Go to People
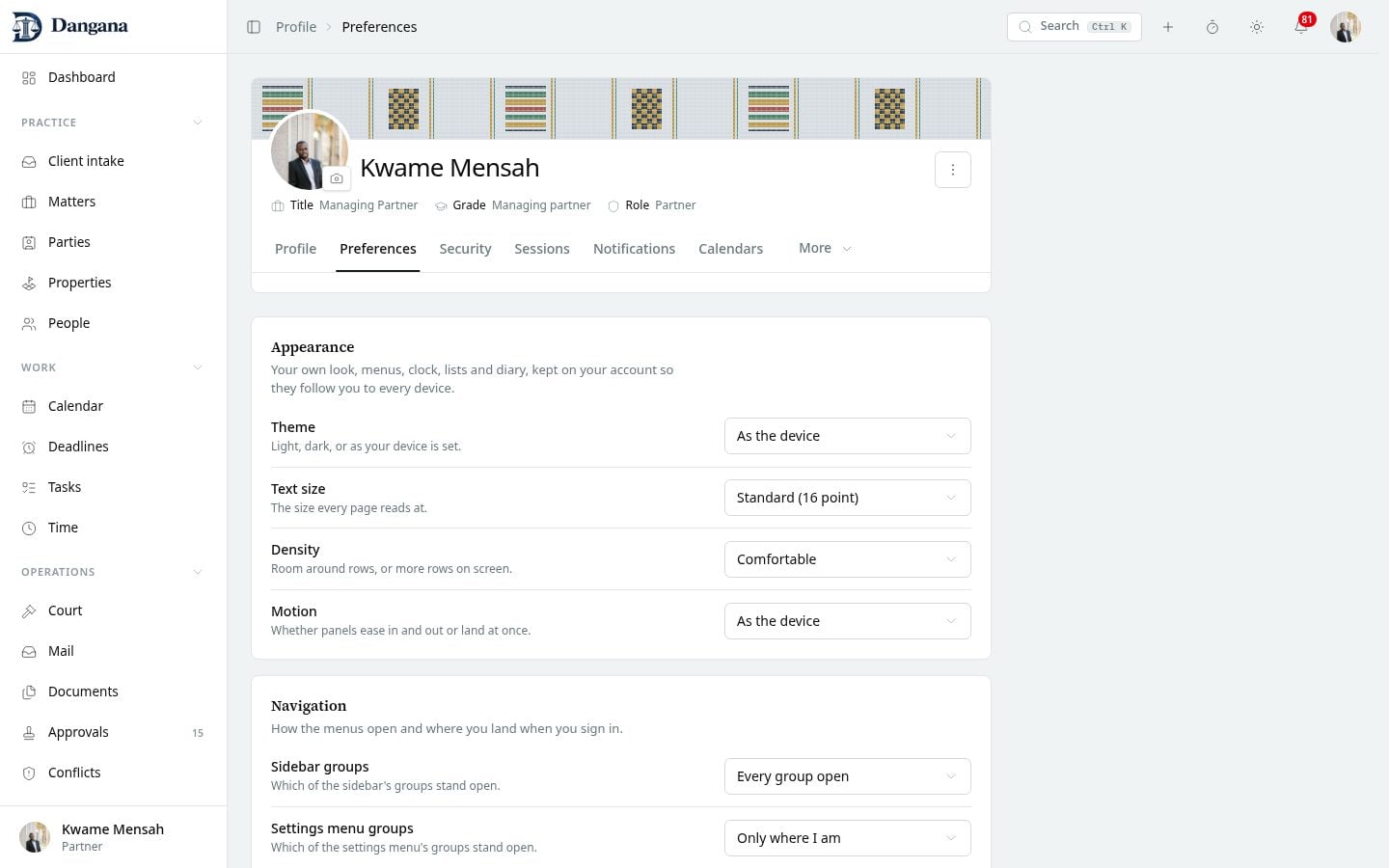This screenshot has height=868, width=1389. coord(114,323)
